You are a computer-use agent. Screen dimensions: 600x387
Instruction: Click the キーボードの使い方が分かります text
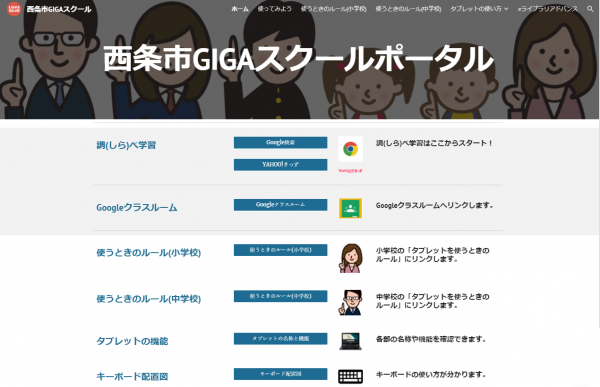point(430,374)
